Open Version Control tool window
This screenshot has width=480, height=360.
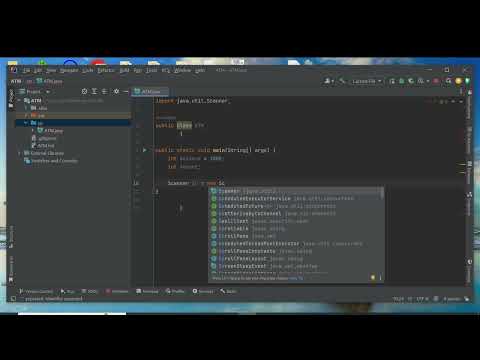click(36, 291)
